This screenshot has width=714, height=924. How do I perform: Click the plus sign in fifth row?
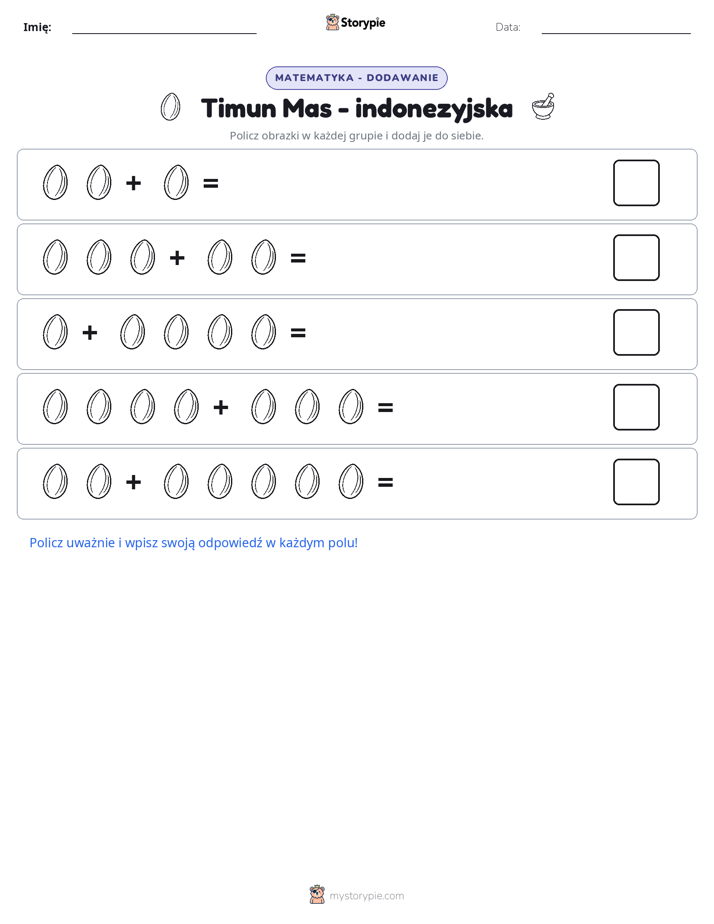[134, 482]
